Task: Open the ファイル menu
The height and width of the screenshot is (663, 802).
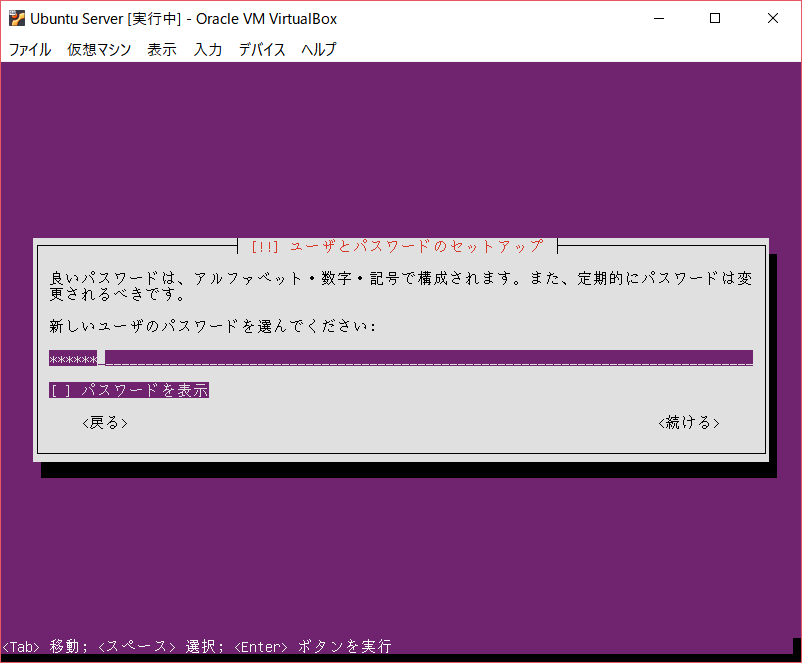Action: [x=28, y=49]
